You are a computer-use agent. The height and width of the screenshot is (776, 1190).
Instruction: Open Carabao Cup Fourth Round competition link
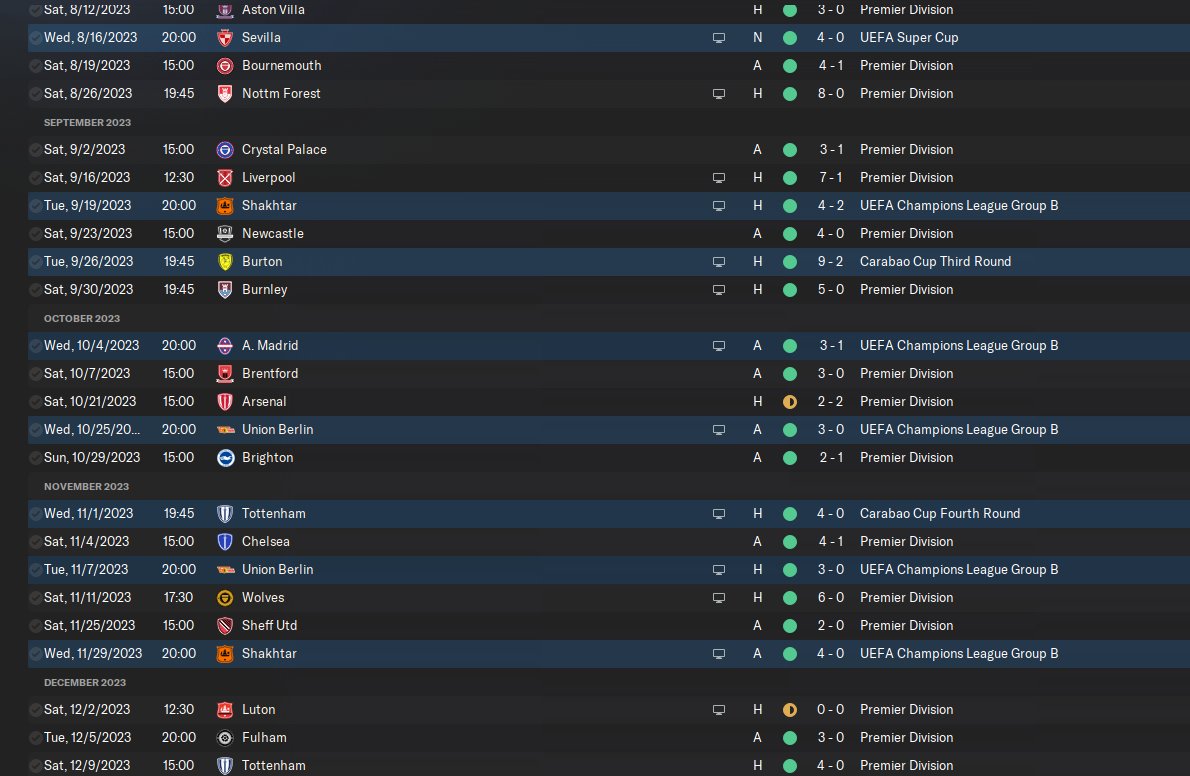pyautogui.click(x=939, y=514)
